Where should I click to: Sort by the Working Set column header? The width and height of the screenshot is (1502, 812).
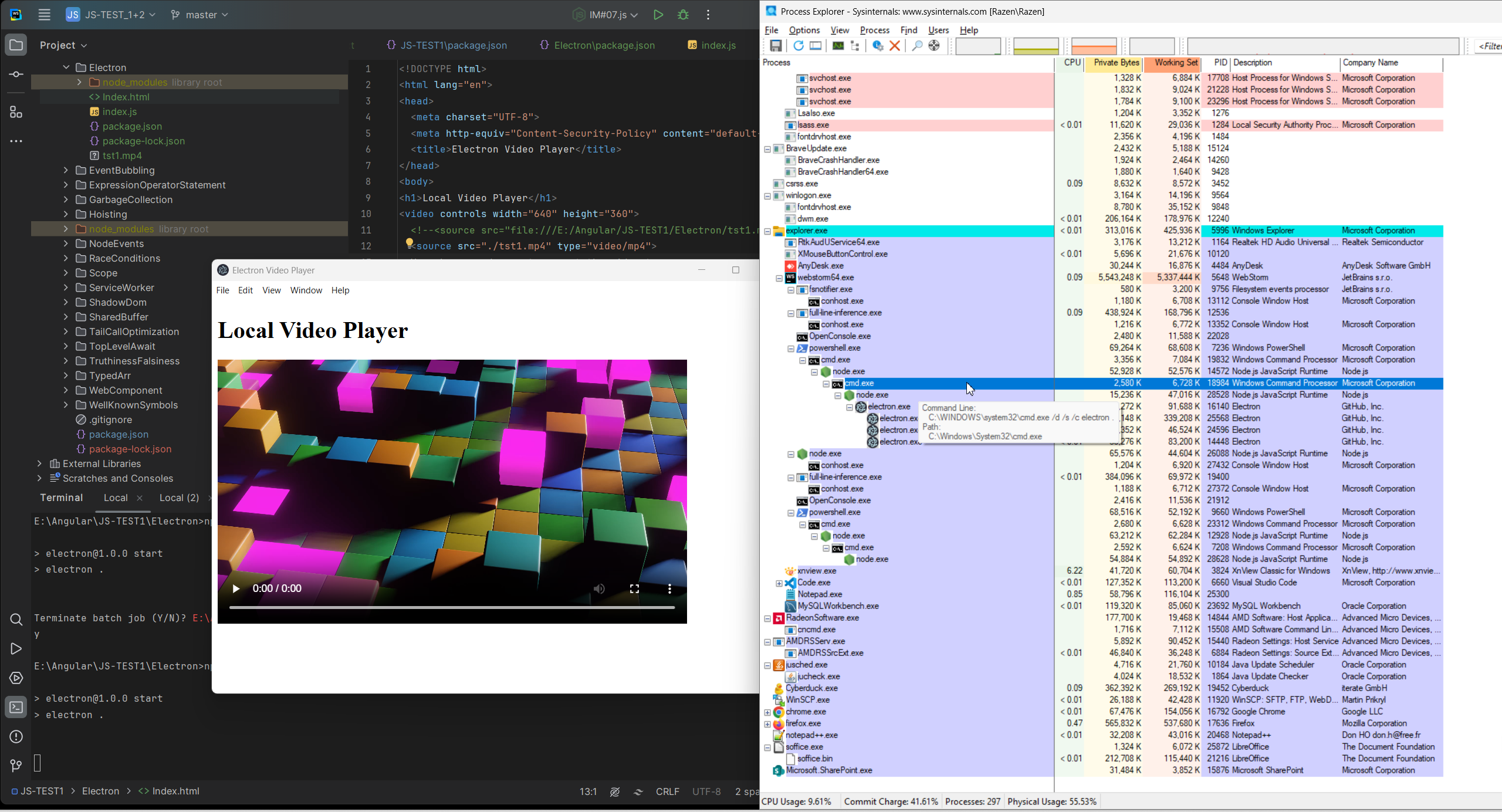[x=1175, y=63]
